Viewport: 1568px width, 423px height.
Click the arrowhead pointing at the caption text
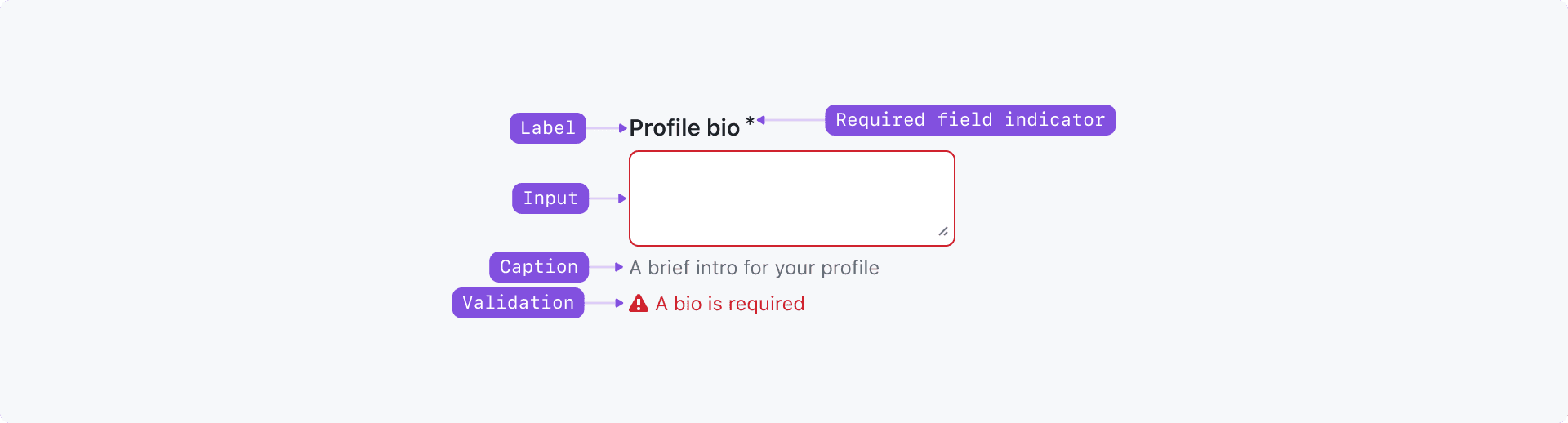(619, 267)
